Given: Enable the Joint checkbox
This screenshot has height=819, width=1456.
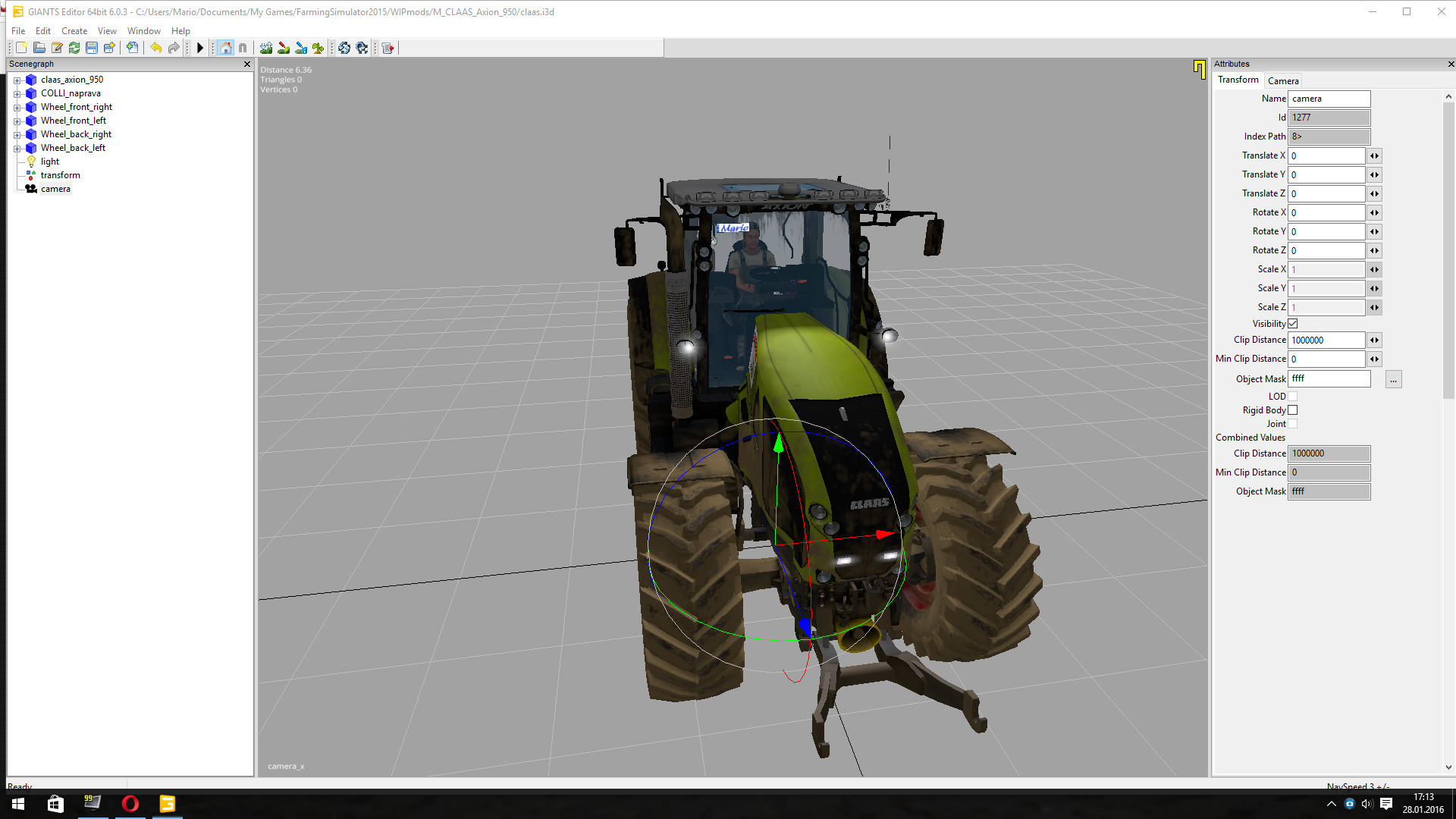Looking at the screenshot, I should pos(1293,424).
